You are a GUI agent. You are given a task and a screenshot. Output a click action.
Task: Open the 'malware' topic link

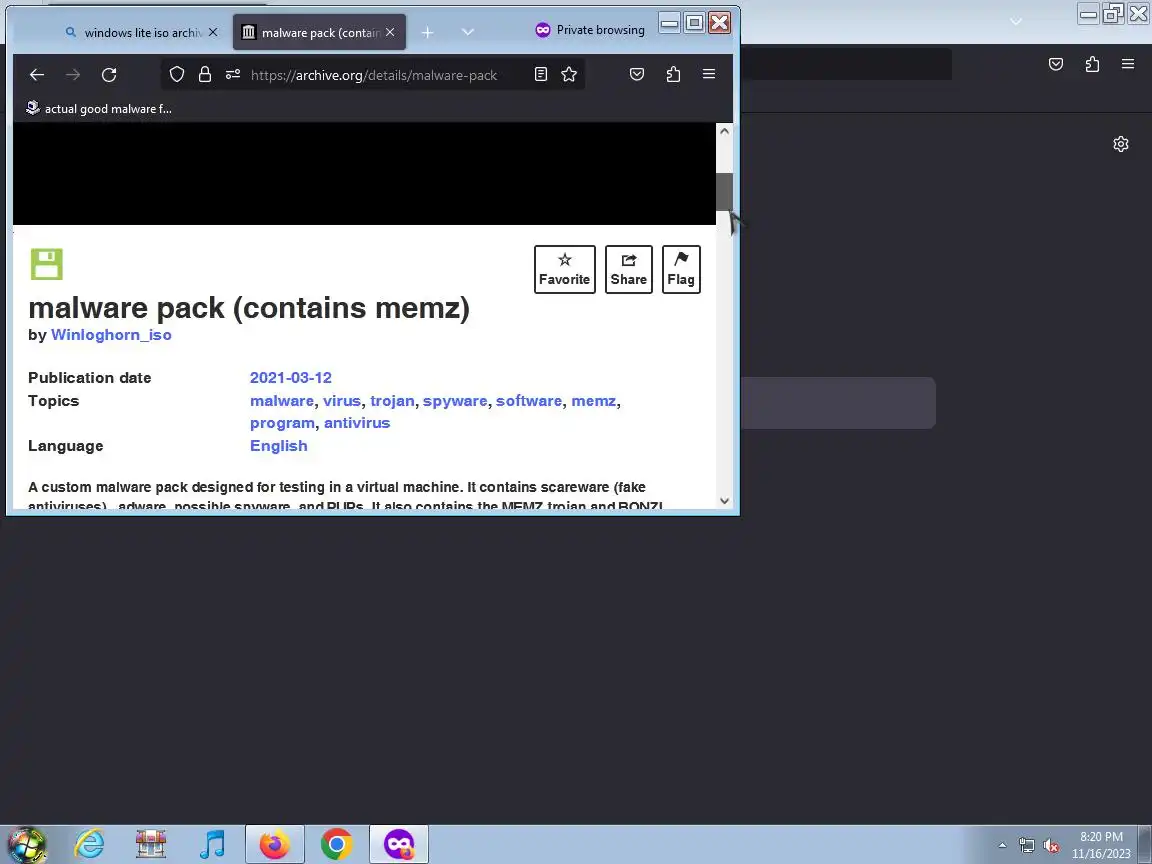pyautogui.click(x=281, y=401)
